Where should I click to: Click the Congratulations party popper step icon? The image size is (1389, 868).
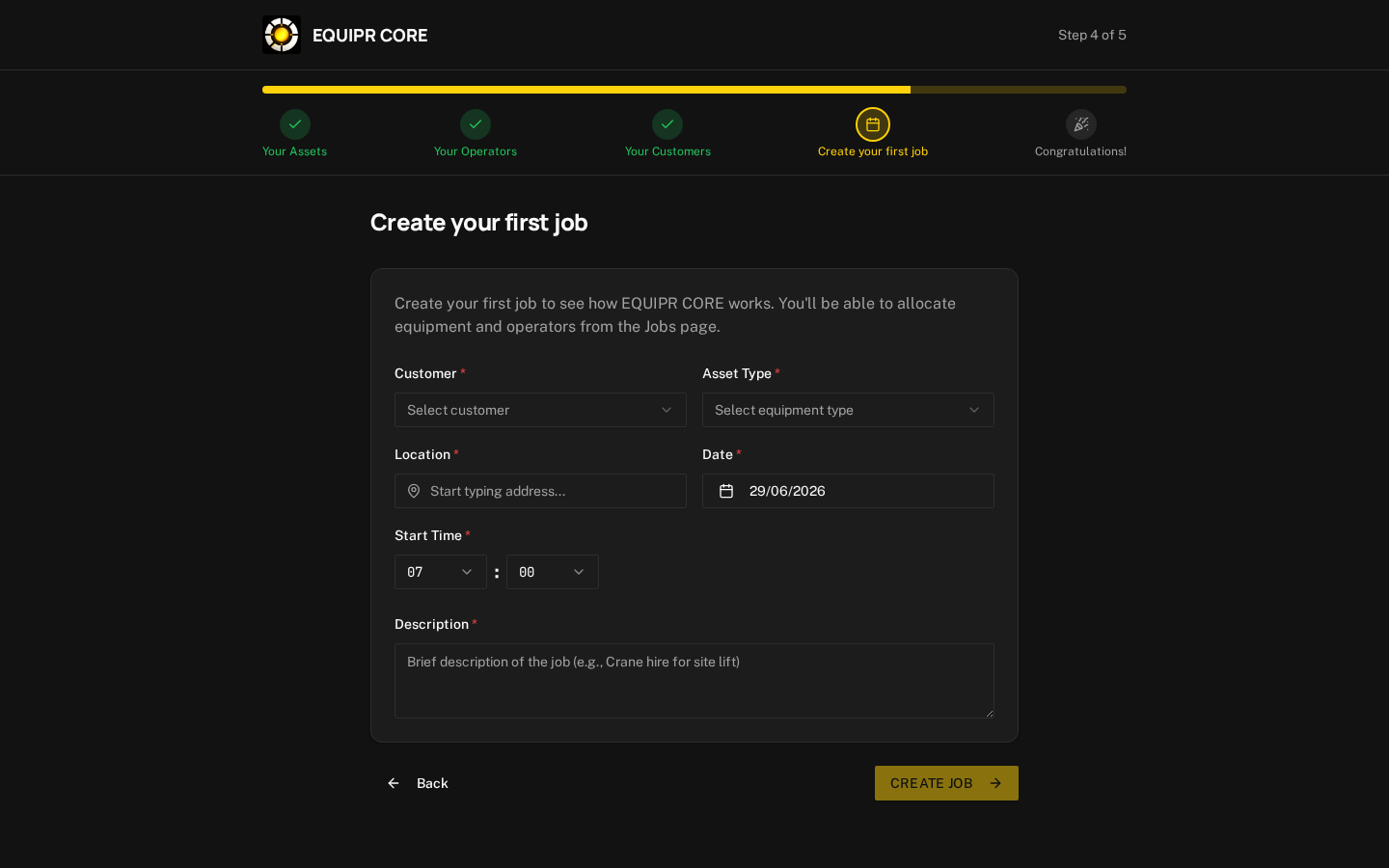[x=1081, y=124]
